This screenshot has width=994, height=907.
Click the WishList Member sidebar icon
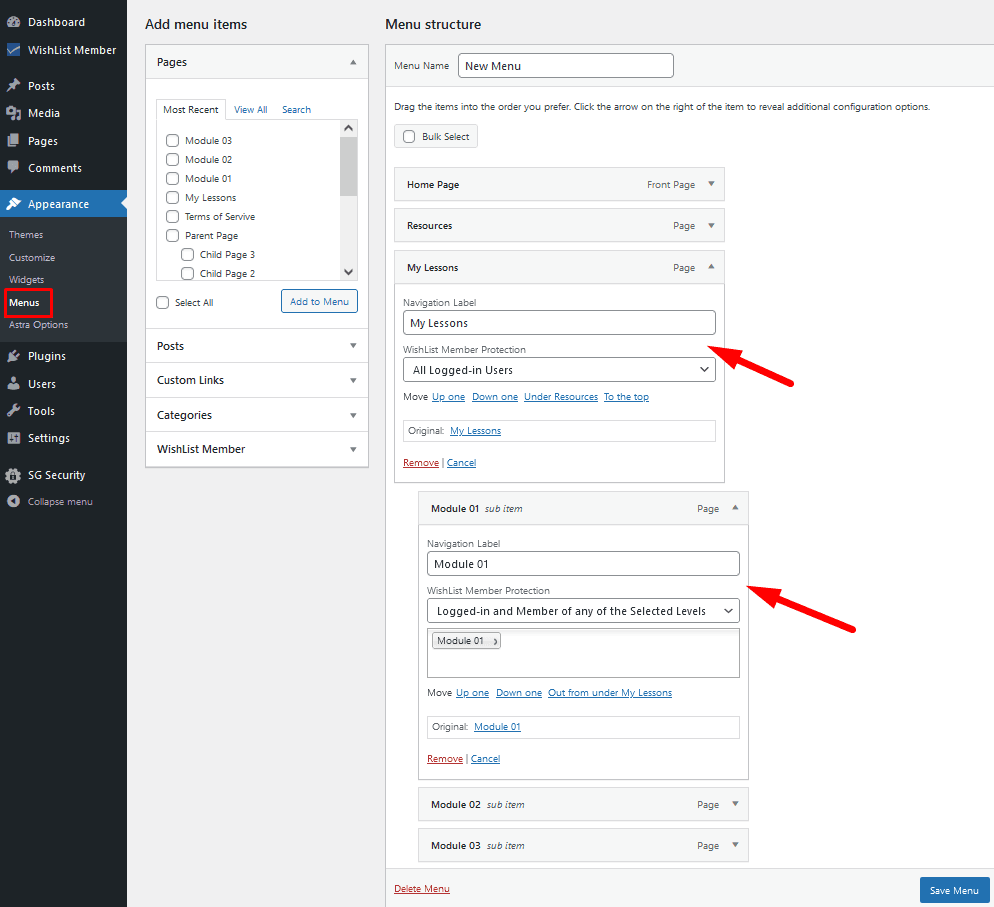[13, 49]
